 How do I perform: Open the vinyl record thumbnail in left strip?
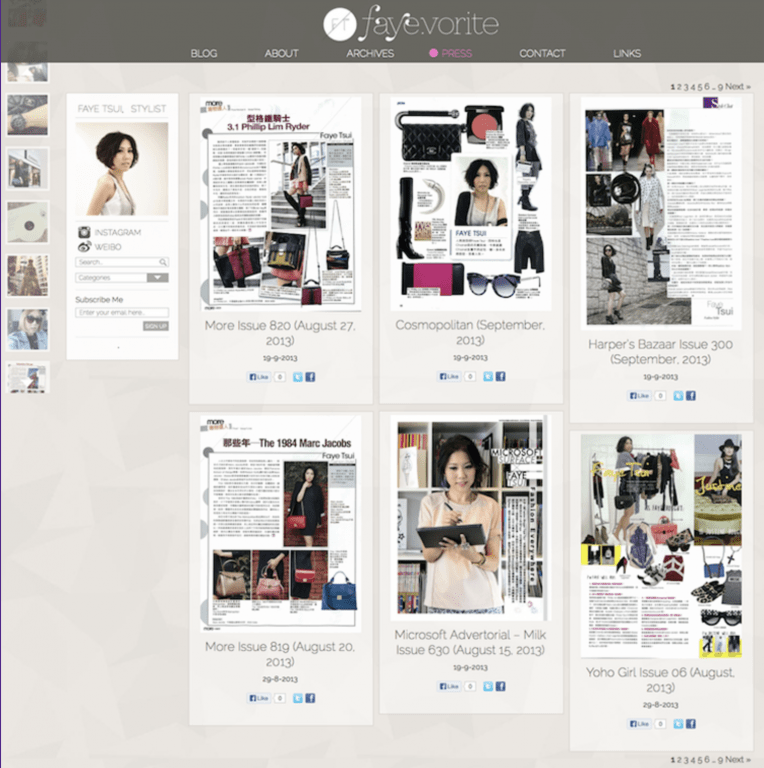pos(28,222)
